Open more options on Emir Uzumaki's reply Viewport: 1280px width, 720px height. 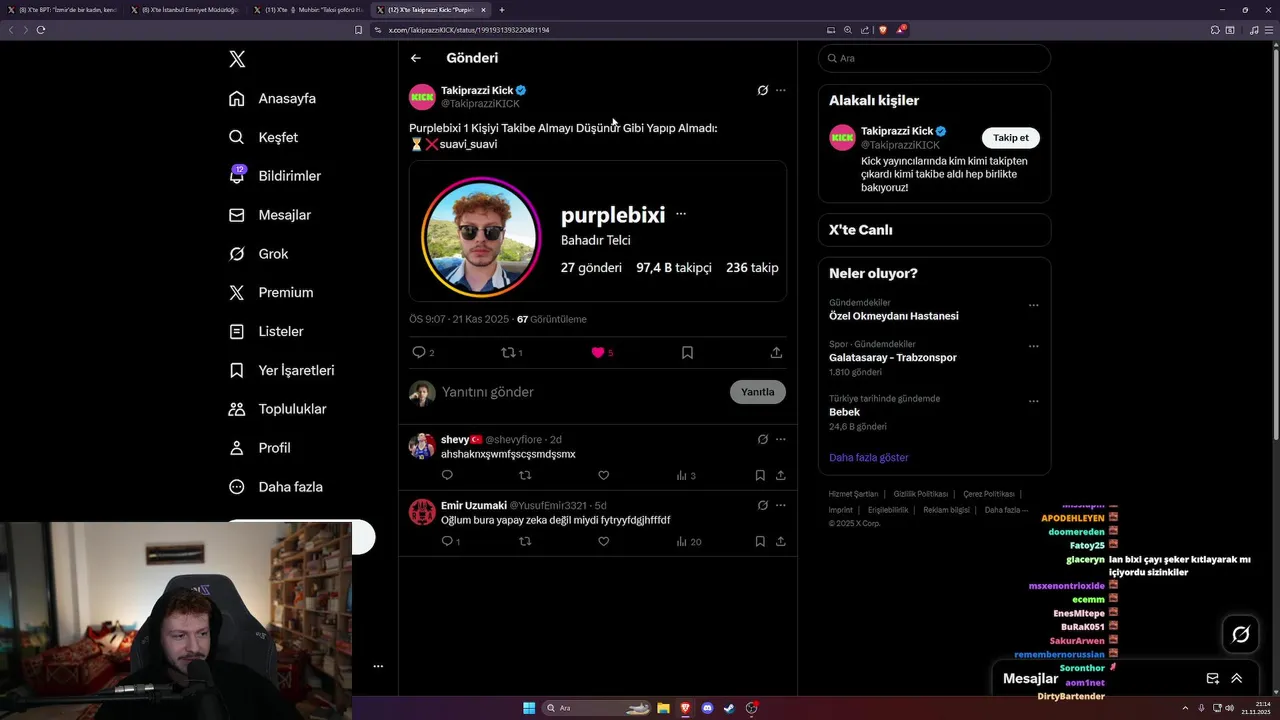pos(781,505)
